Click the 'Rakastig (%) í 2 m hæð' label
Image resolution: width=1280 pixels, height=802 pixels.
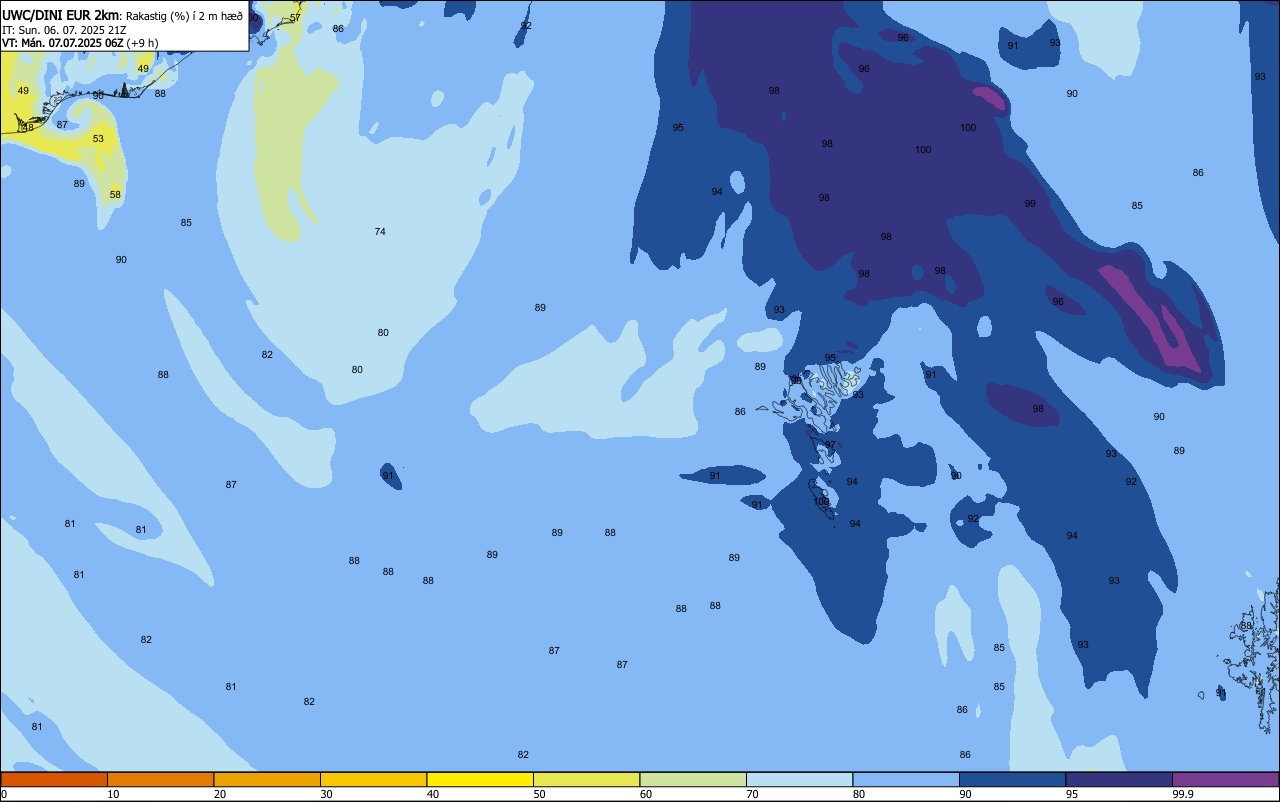(x=184, y=15)
